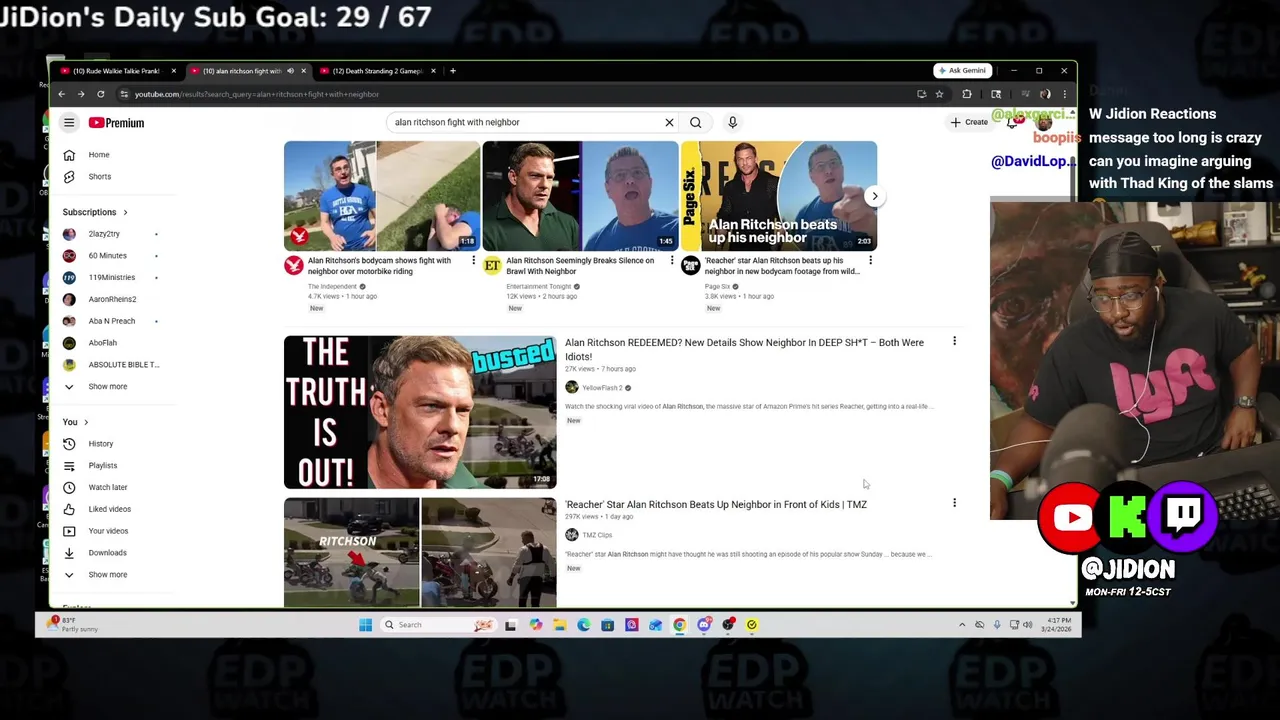This screenshot has height=720, width=1280.
Task: Select the alan ritchson fight tab
Action: [x=240, y=71]
